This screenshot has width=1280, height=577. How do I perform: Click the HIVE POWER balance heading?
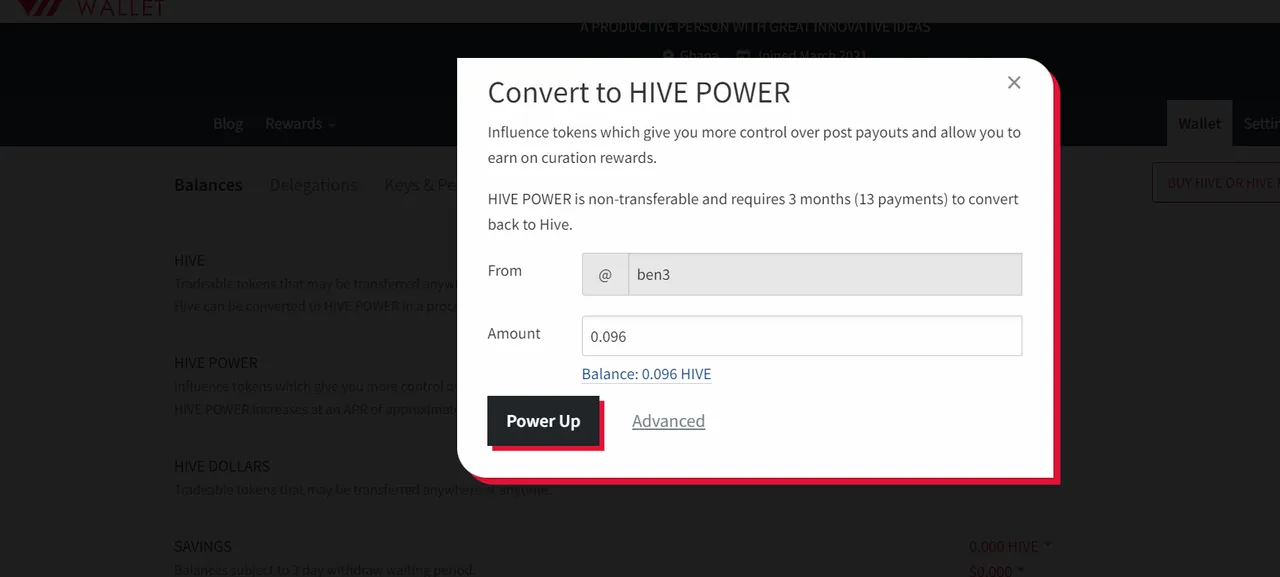point(216,363)
